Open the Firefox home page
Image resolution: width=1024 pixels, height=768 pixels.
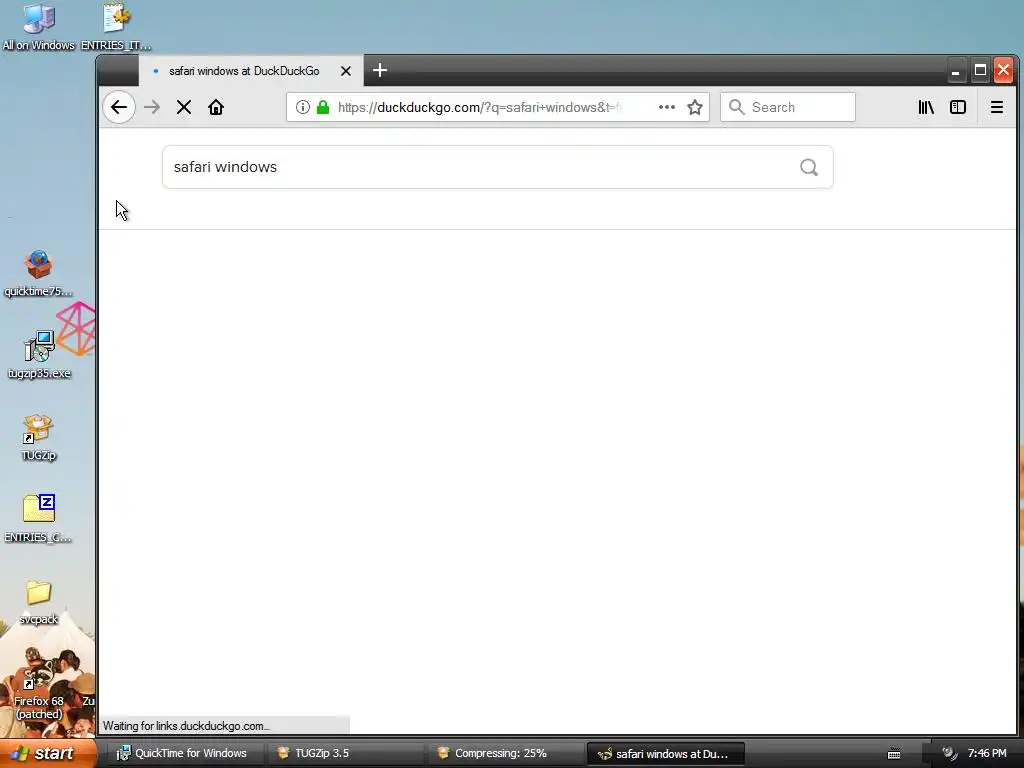tap(216, 107)
